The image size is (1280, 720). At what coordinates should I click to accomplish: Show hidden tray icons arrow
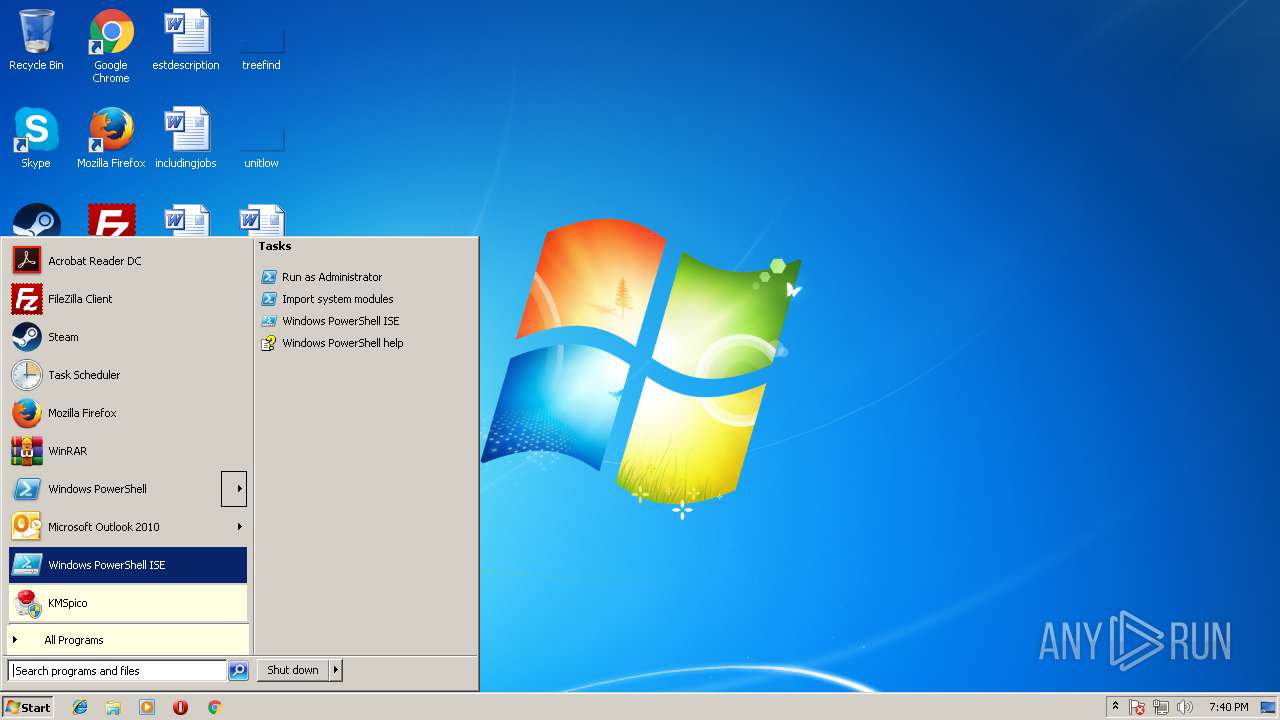click(1115, 707)
